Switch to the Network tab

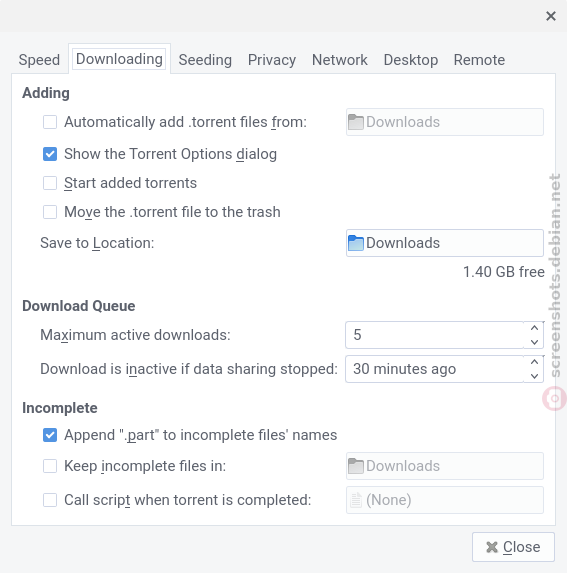click(339, 60)
